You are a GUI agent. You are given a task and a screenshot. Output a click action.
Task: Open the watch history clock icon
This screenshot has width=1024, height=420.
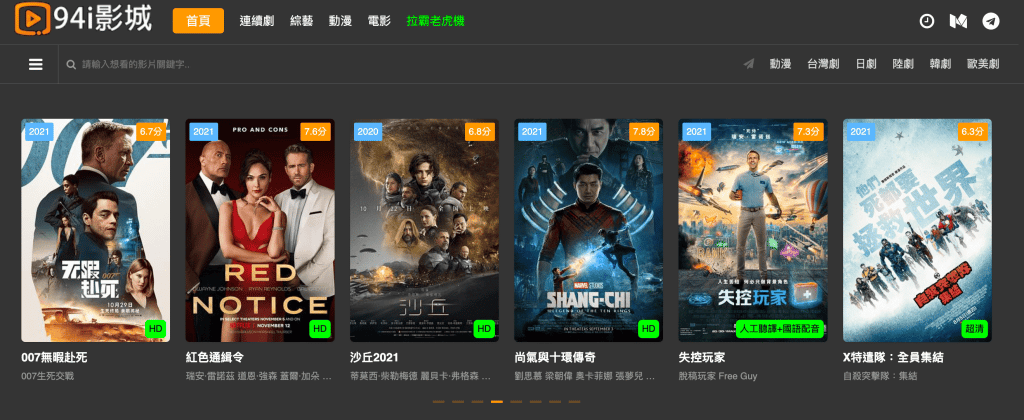927,21
